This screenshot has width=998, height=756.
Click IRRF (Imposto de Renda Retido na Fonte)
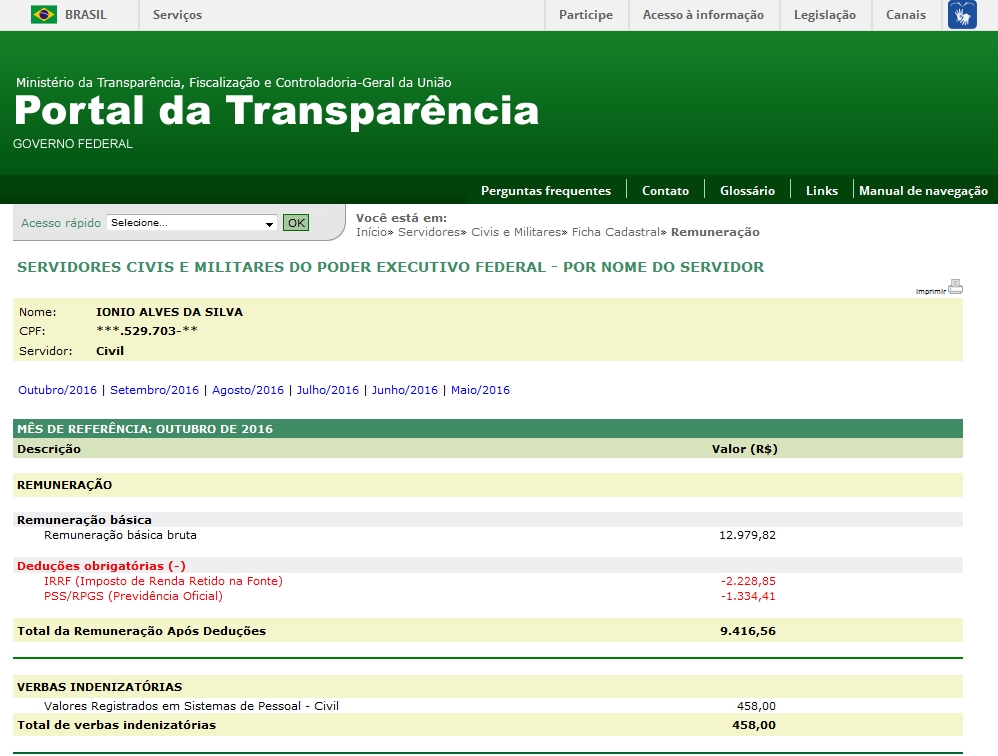point(163,581)
